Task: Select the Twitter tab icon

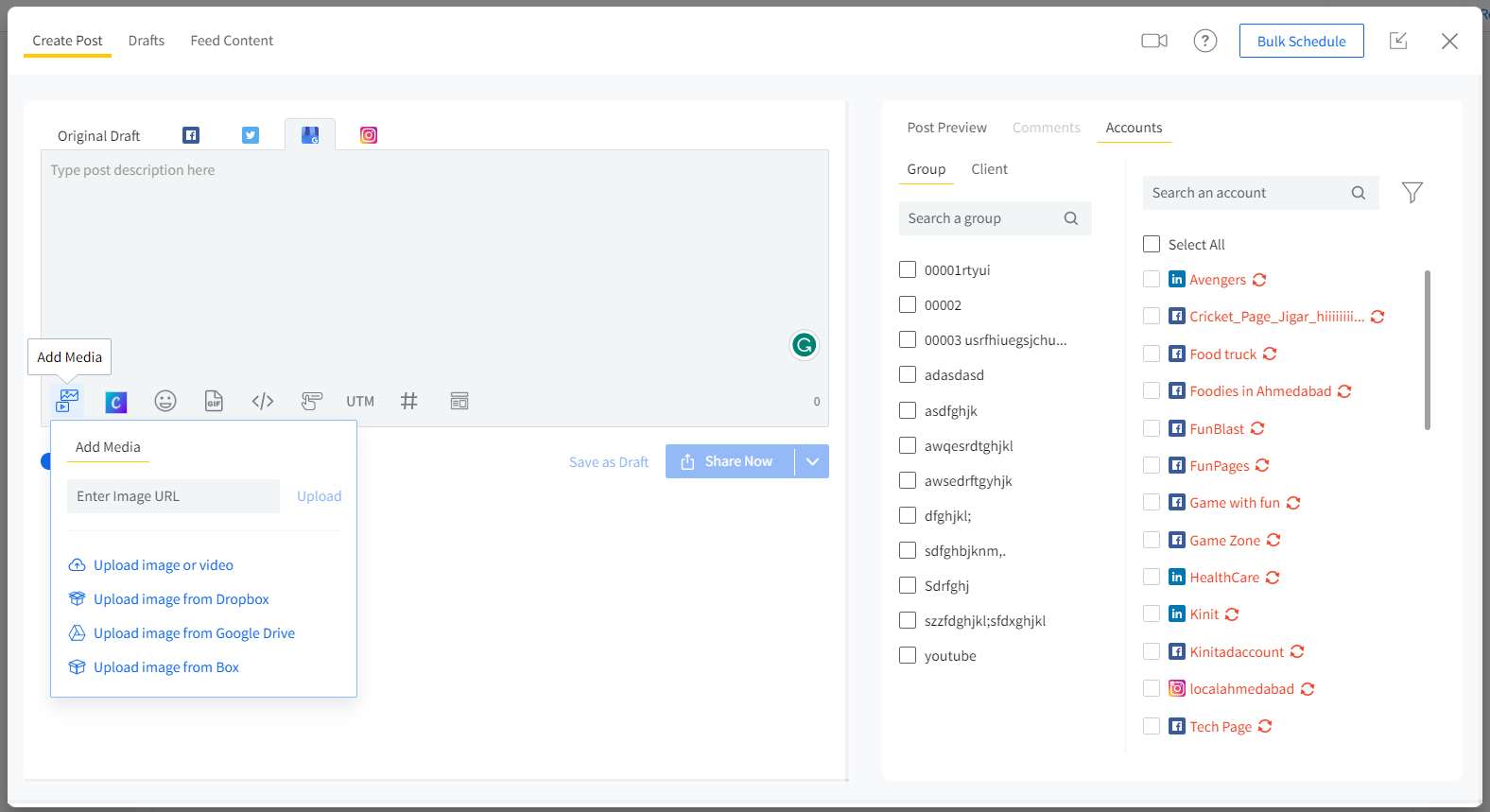Action: [251, 135]
